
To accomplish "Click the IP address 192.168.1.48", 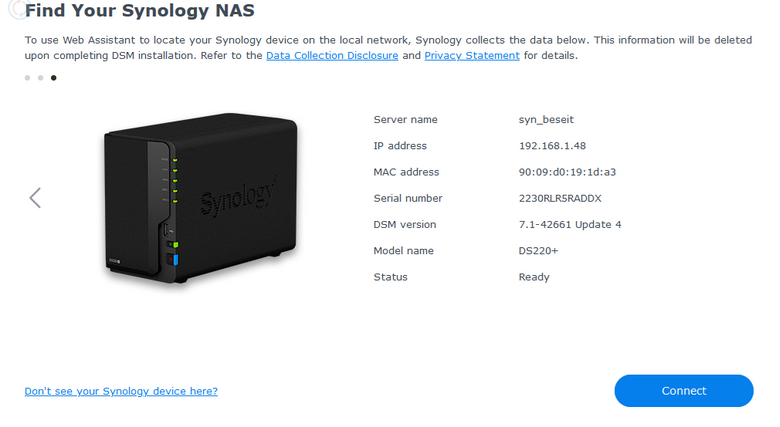I will coord(552,146).
